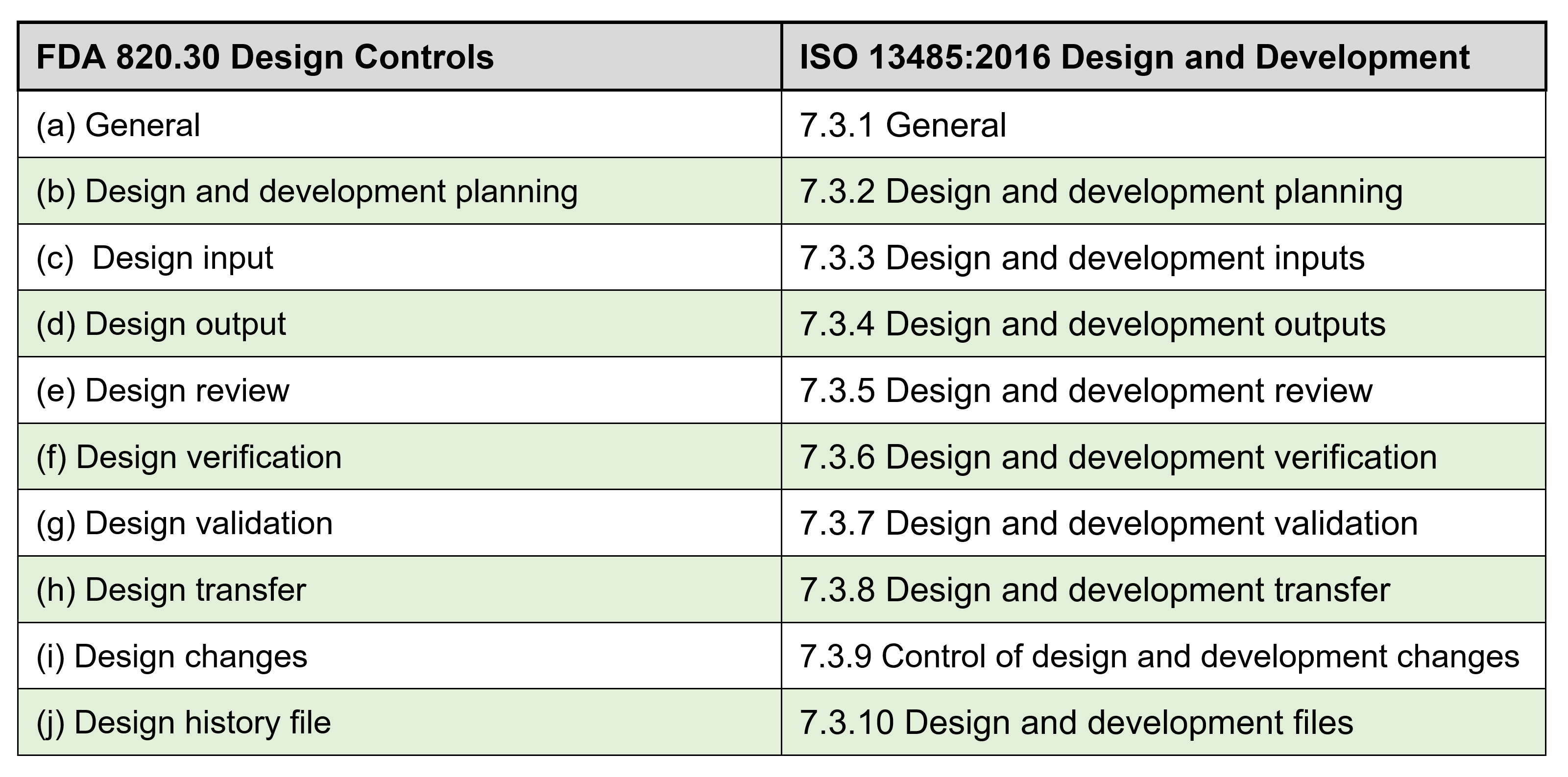Click the ISO 13485:2016 Design and Development header
Screen dimensions: 1568x777
click(x=1134, y=57)
